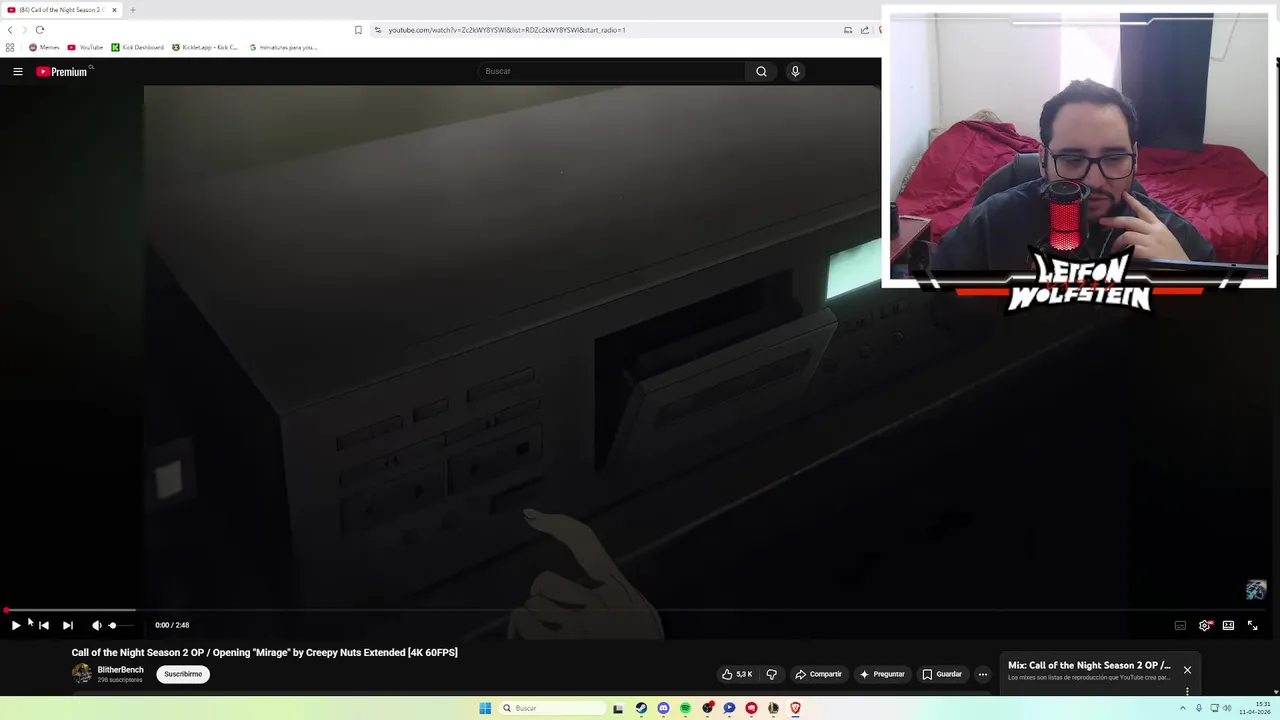This screenshot has height=720, width=1280.
Task: Focus the YouTube Buscar search field
Action: tap(612, 71)
